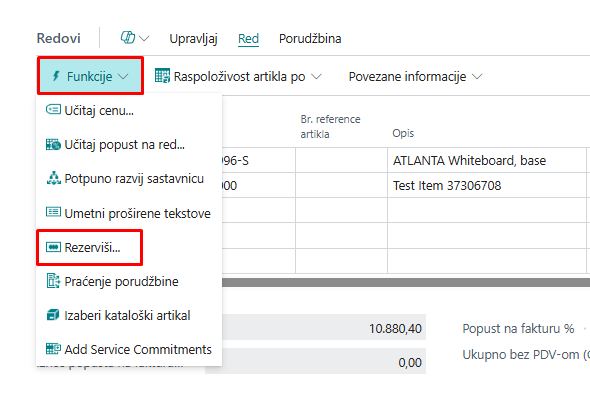
Task: Click the Praćenje porudžbine document icon
Action: point(53,281)
